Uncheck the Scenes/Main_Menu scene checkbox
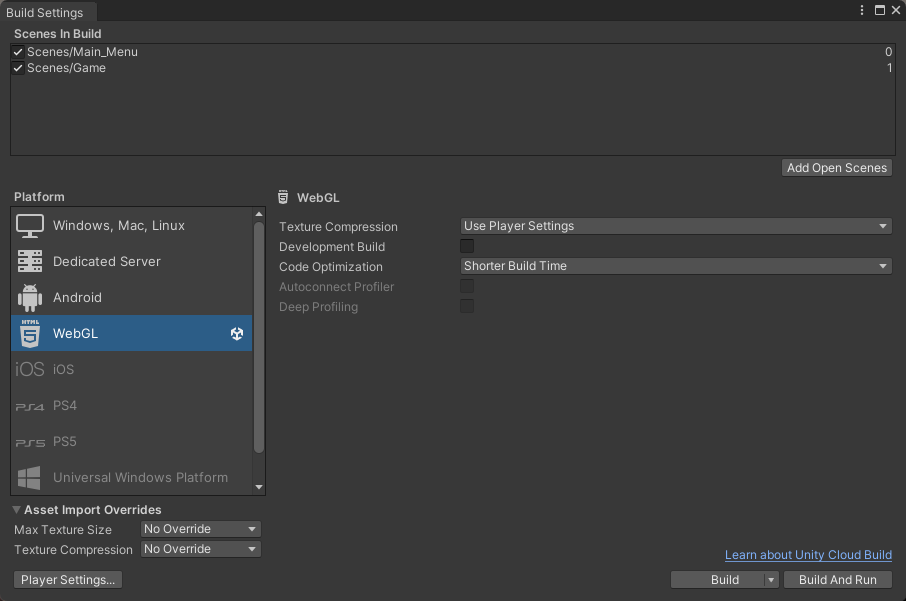The width and height of the screenshot is (906, 601). pos(18,52)
